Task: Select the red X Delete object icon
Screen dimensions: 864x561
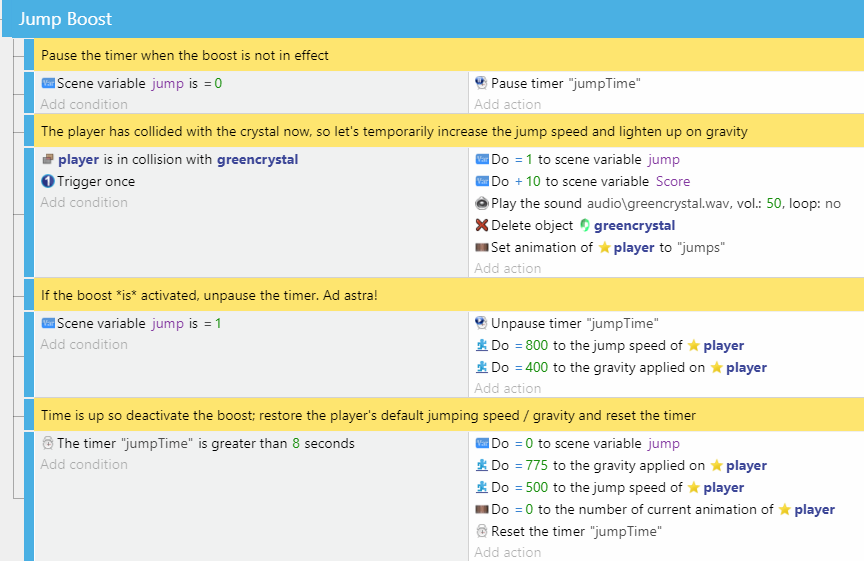Action: [x=482, y=225]
